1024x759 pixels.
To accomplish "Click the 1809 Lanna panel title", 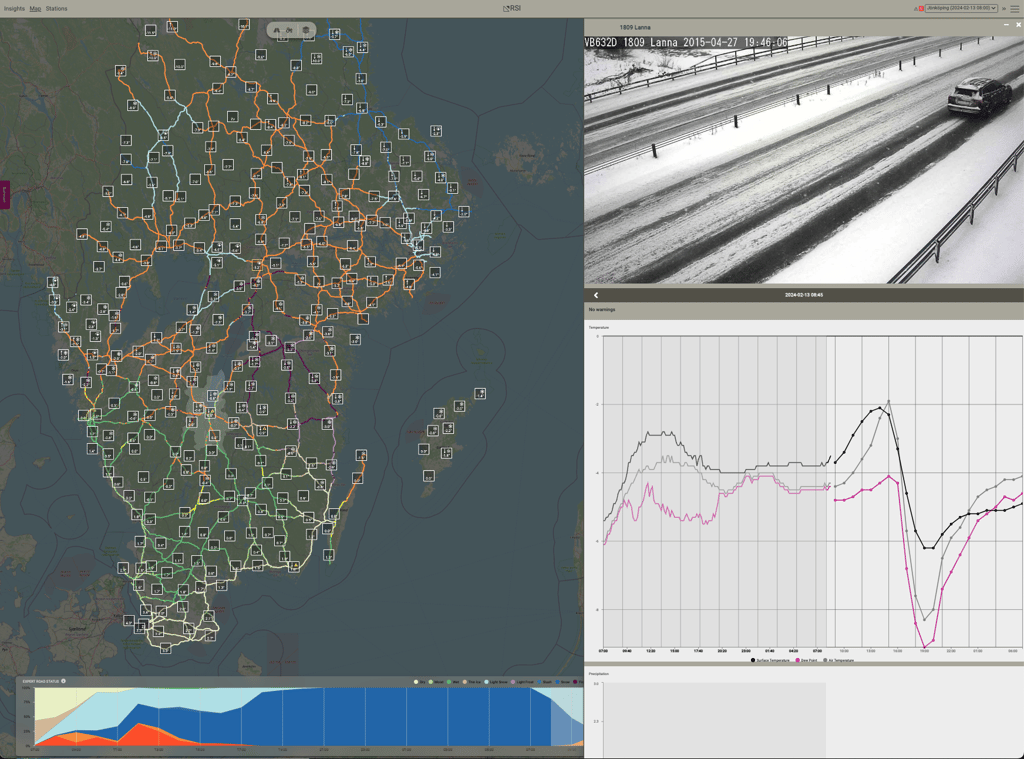I will [635, 27].
